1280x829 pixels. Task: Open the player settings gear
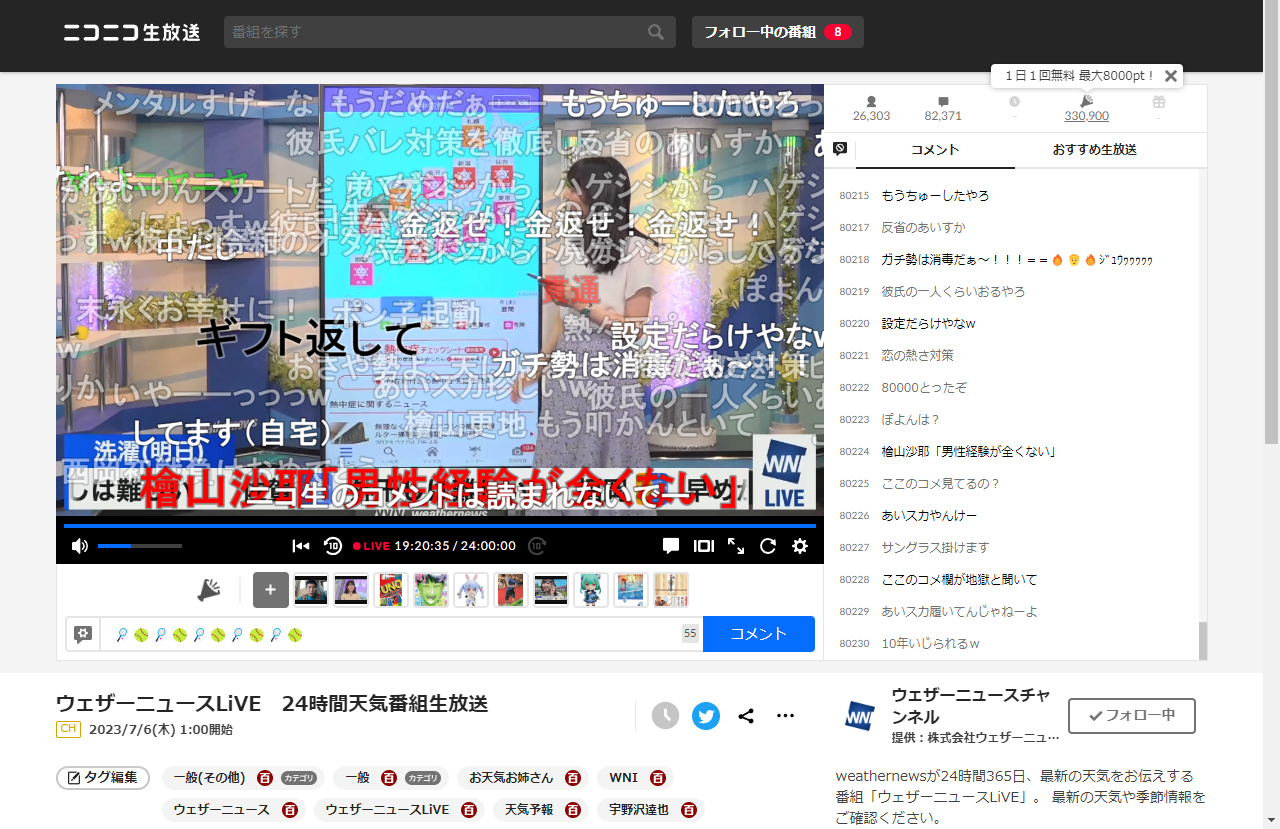point(800,546)
